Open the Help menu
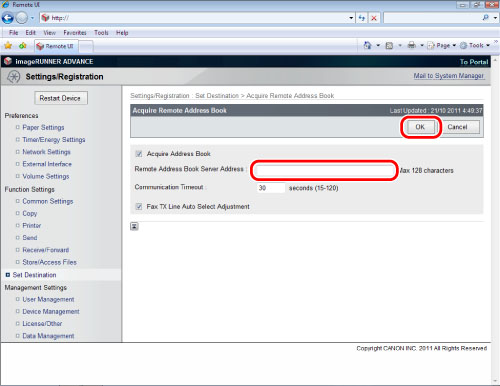Viewport: 500px width, 386px height. [122, 33]
